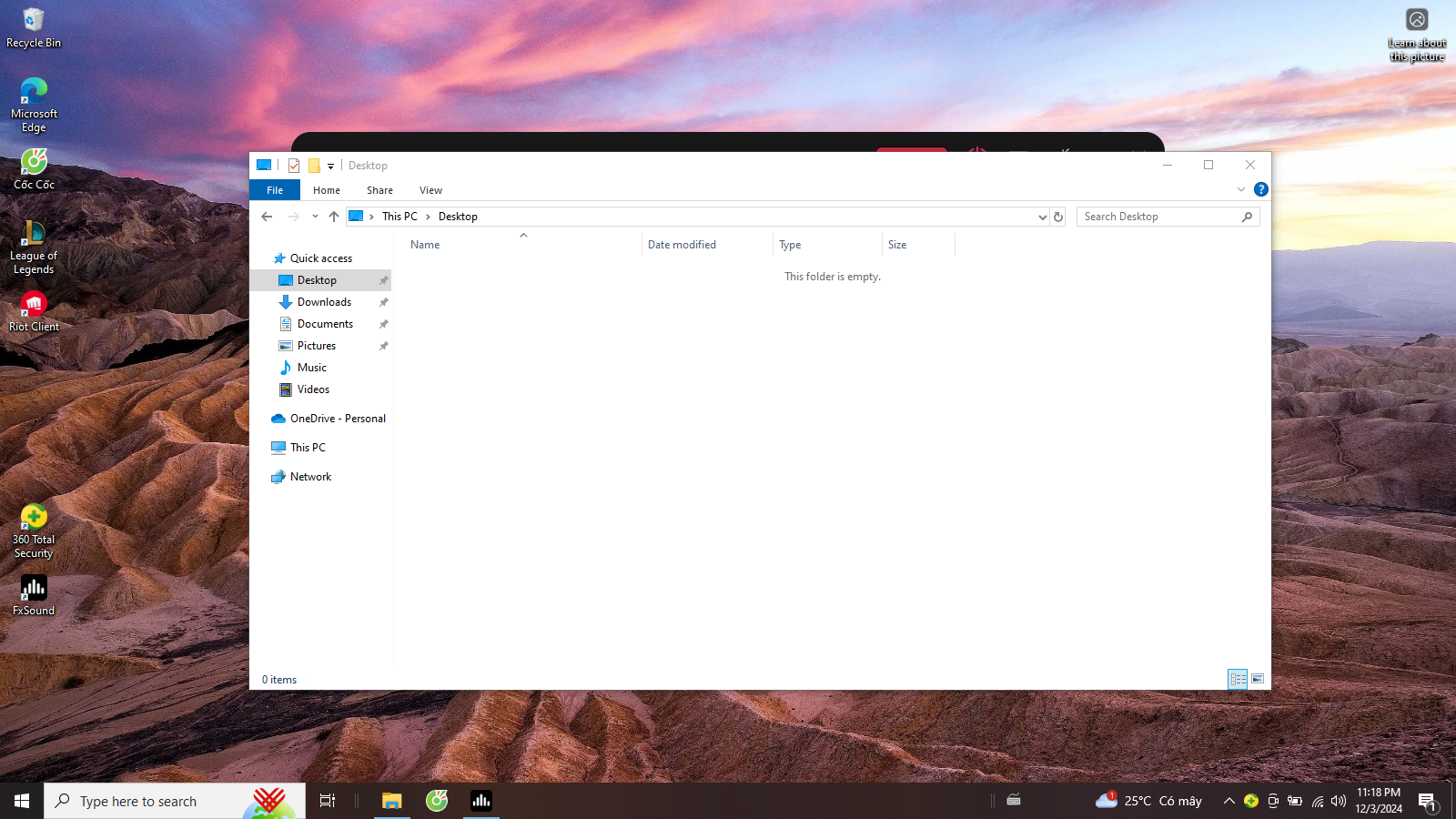Click This PC in the address breadcrumb
The height and width of the screenshot is (819, 1456).
pos(399,217)
